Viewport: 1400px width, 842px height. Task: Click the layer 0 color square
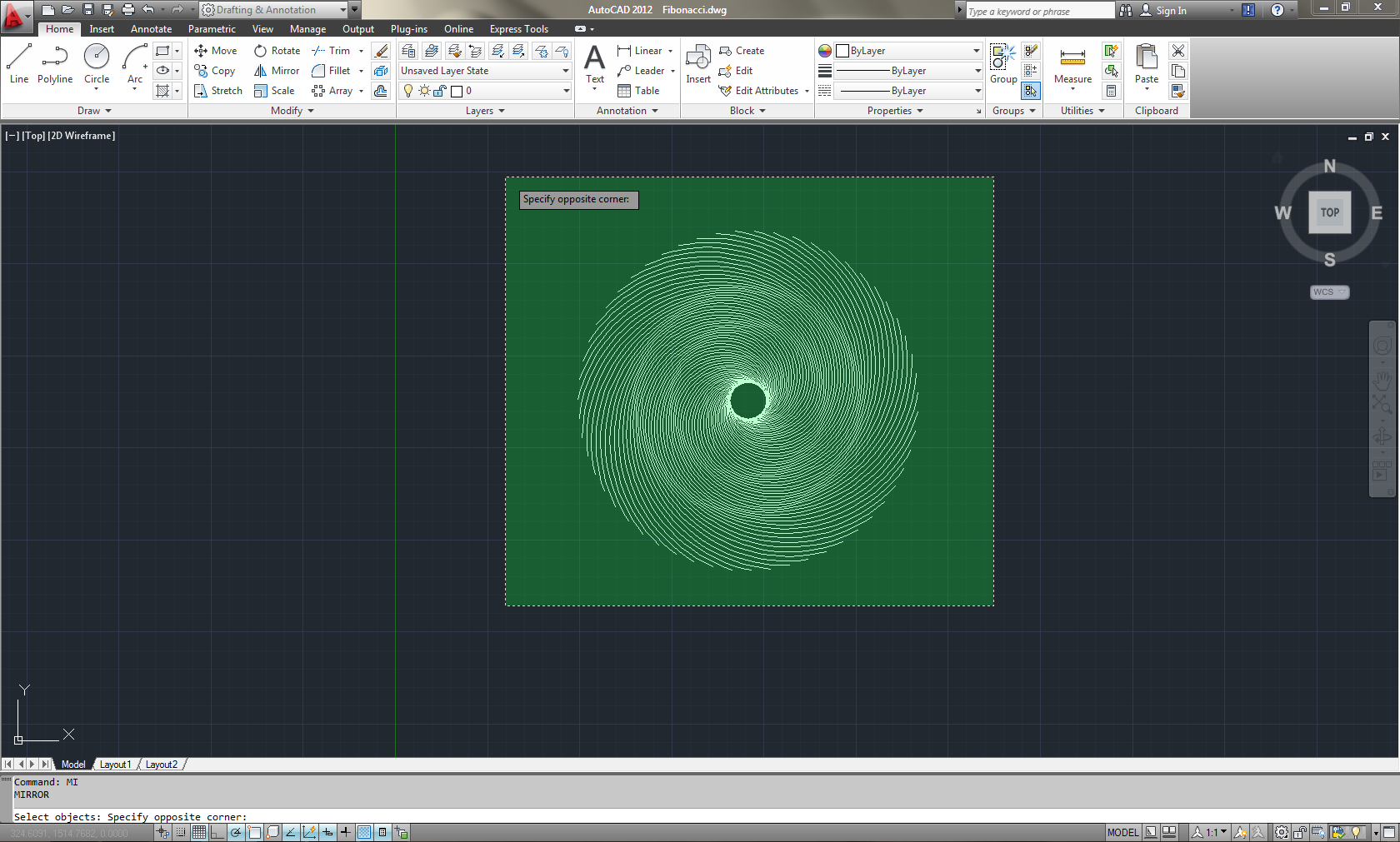[457, 91]
